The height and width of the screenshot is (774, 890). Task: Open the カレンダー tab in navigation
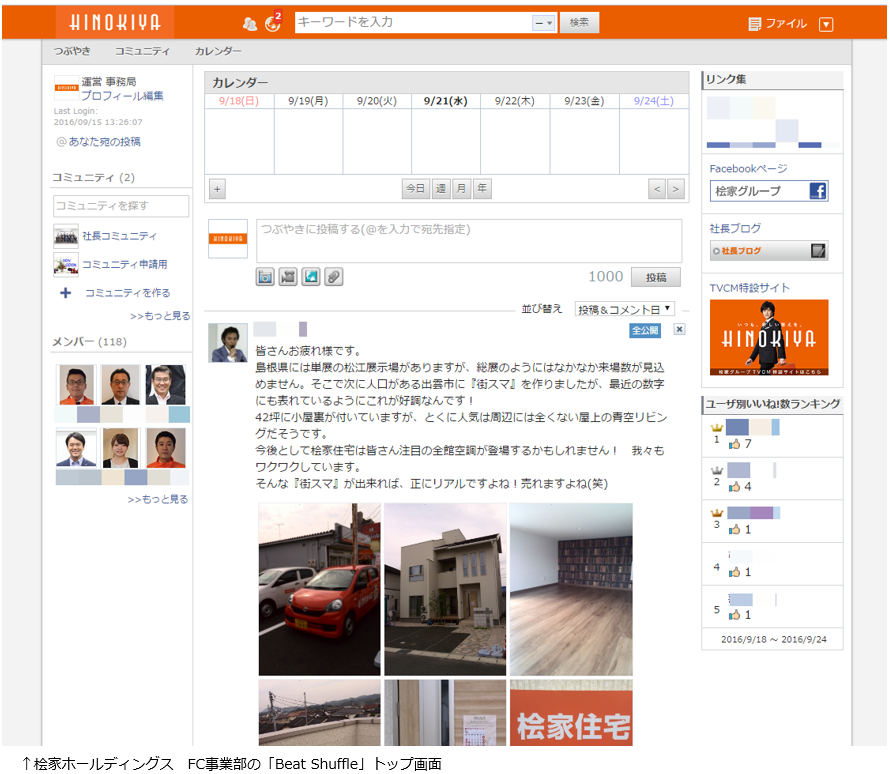coord(218,51)
